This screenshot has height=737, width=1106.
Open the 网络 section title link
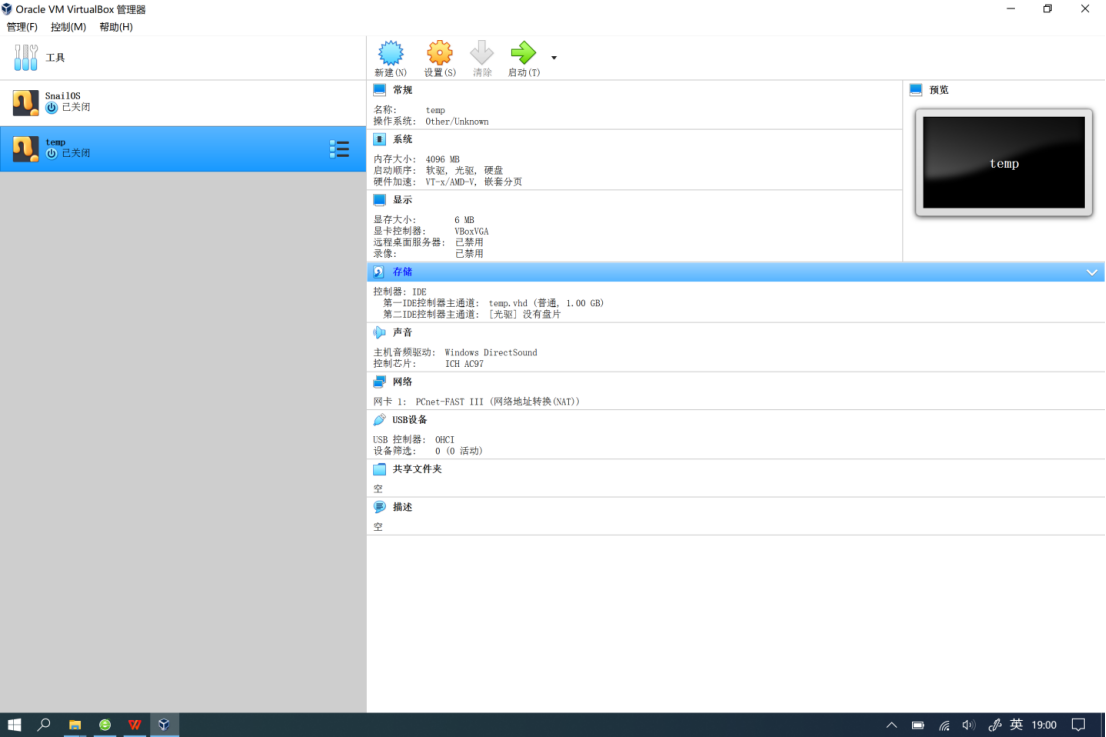[403, 382]
